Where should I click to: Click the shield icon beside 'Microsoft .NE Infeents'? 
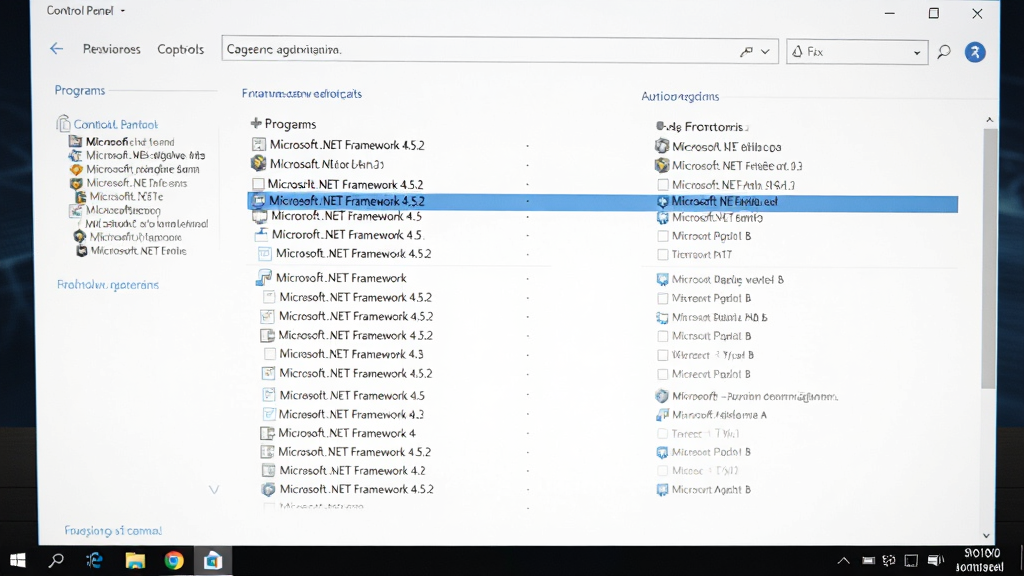point(76,184)
